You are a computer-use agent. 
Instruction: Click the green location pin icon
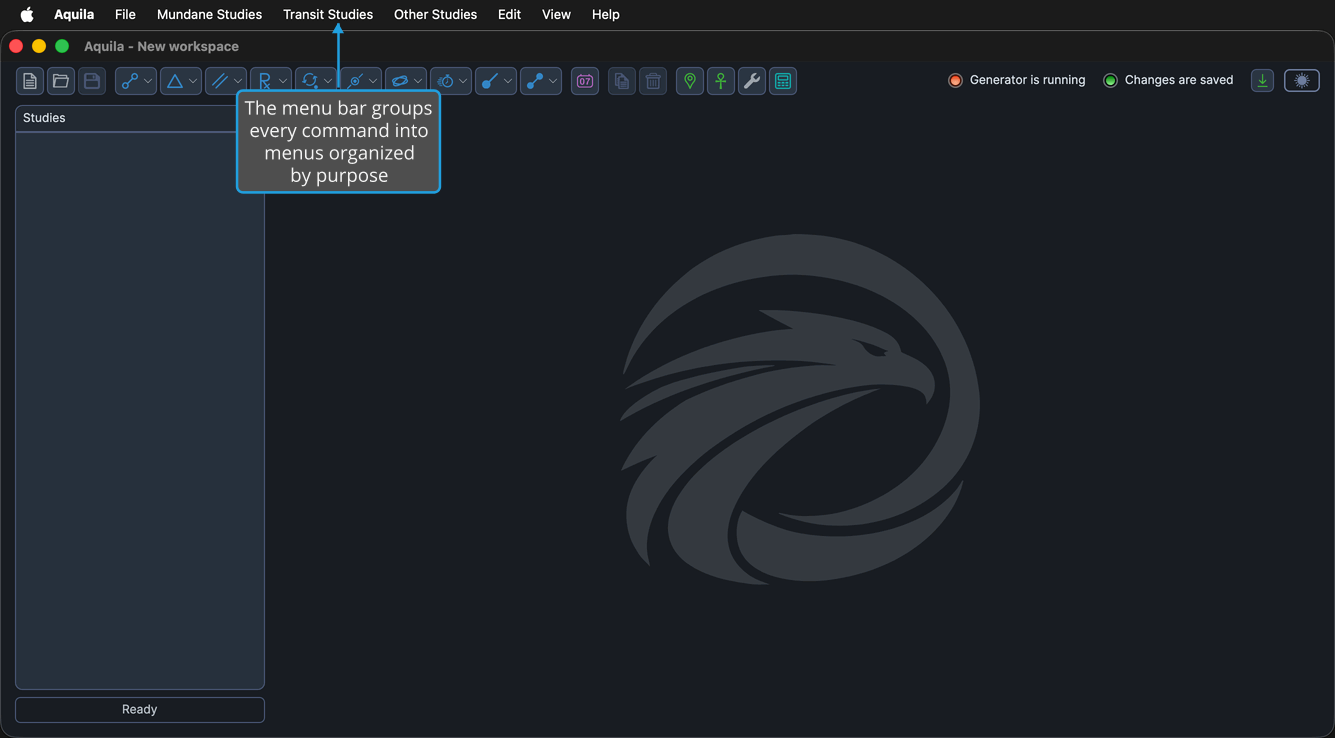(690, 81)
